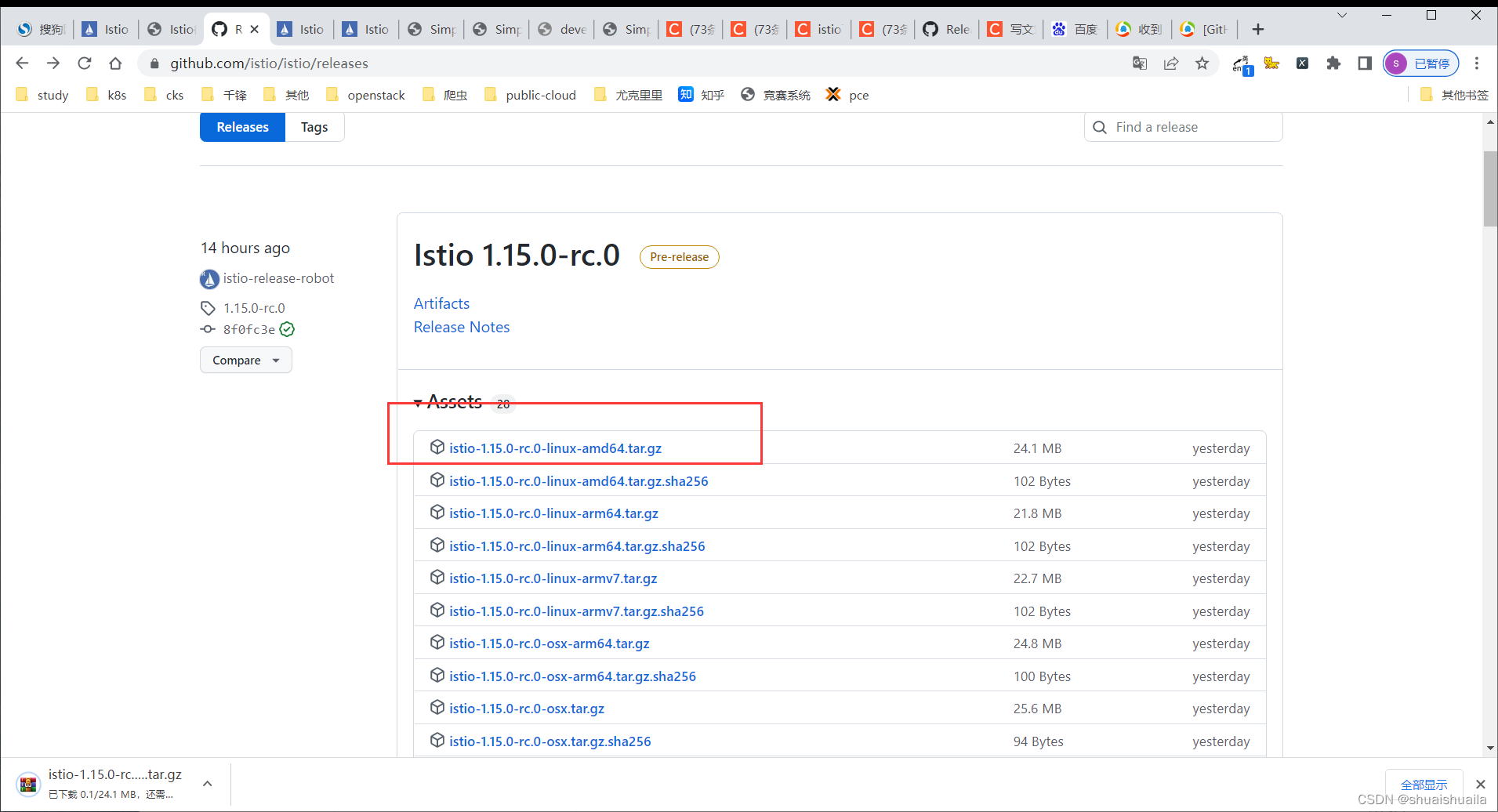Switch to the Rele GitHub browser tab

947,29
